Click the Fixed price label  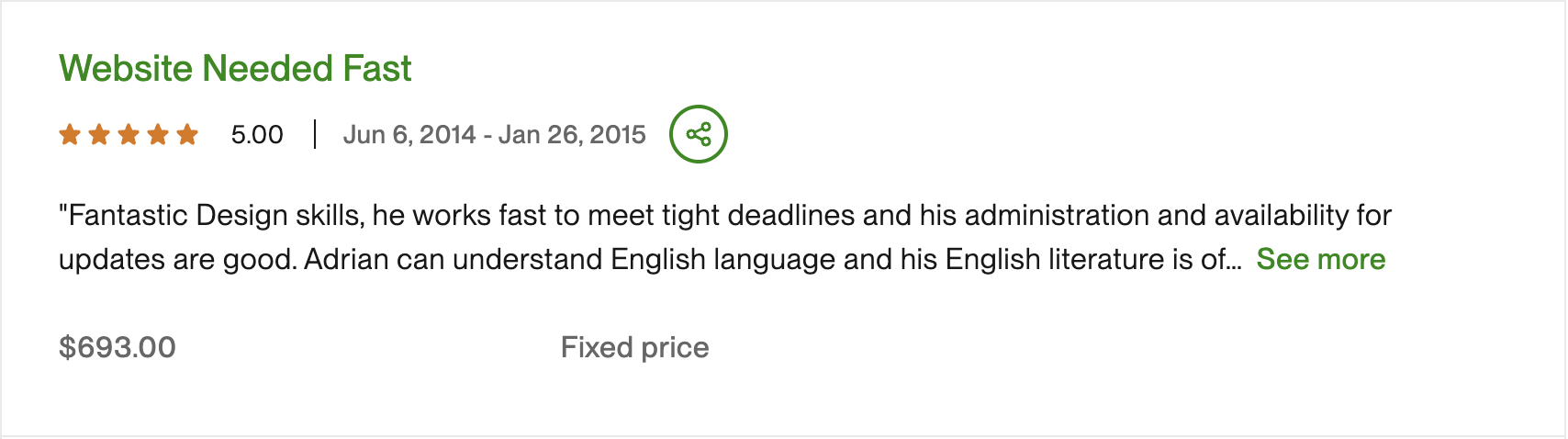click(x=634, y=347)
